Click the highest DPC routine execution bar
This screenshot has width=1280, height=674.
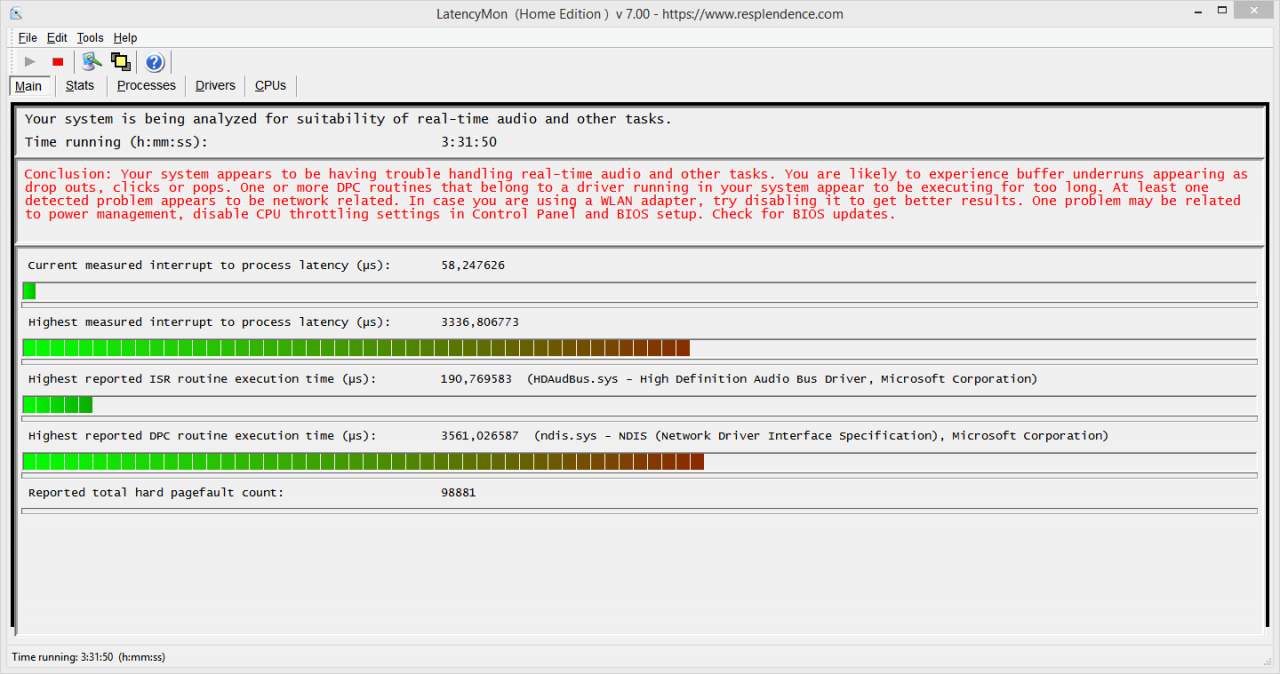363,462
